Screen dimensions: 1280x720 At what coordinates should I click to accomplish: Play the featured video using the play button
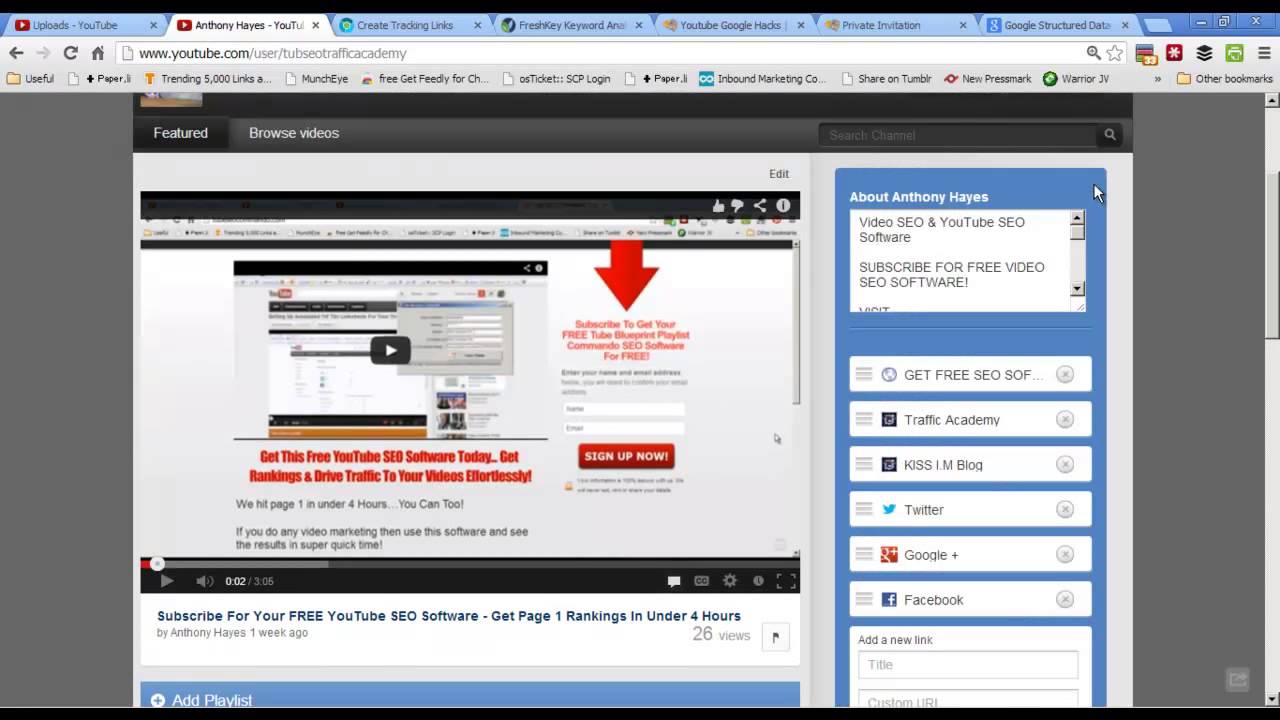(167, 581)
